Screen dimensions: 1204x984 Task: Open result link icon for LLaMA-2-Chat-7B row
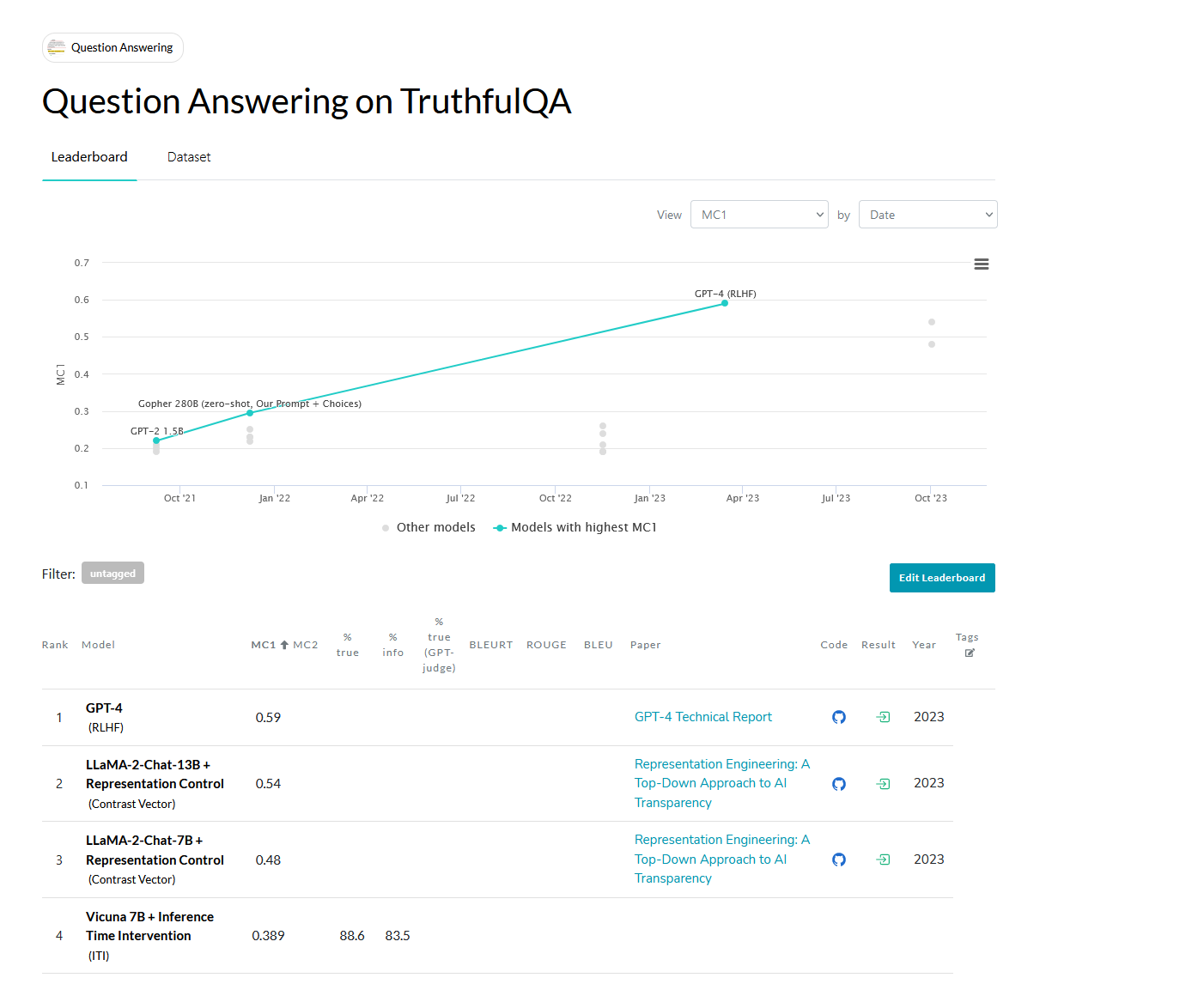click(x=883, y=859)
